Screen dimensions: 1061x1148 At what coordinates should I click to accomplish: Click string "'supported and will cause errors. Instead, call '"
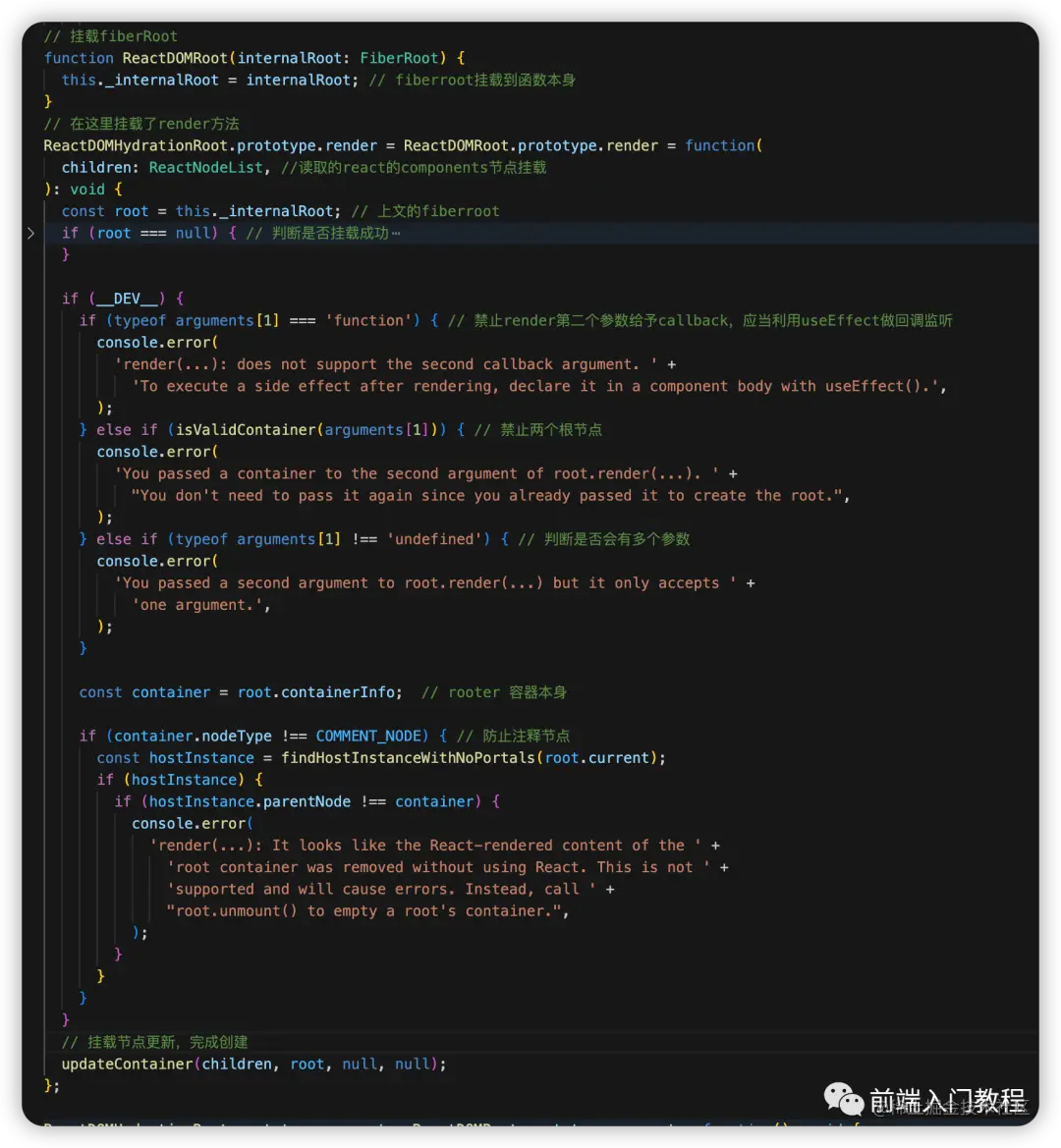pos(381,889)
